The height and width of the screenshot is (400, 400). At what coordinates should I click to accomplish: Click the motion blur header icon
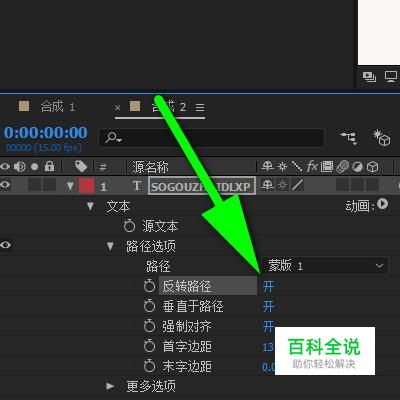click(x=342, y=166)
